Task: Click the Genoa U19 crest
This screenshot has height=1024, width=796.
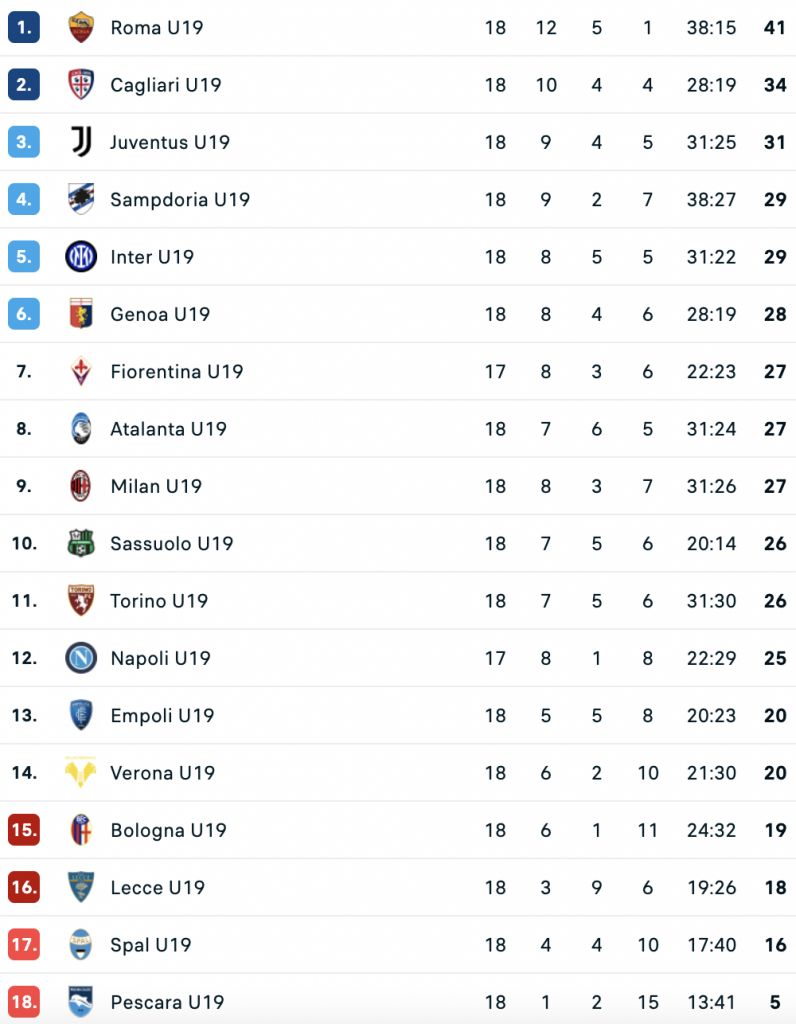Action: coord(81,314)
